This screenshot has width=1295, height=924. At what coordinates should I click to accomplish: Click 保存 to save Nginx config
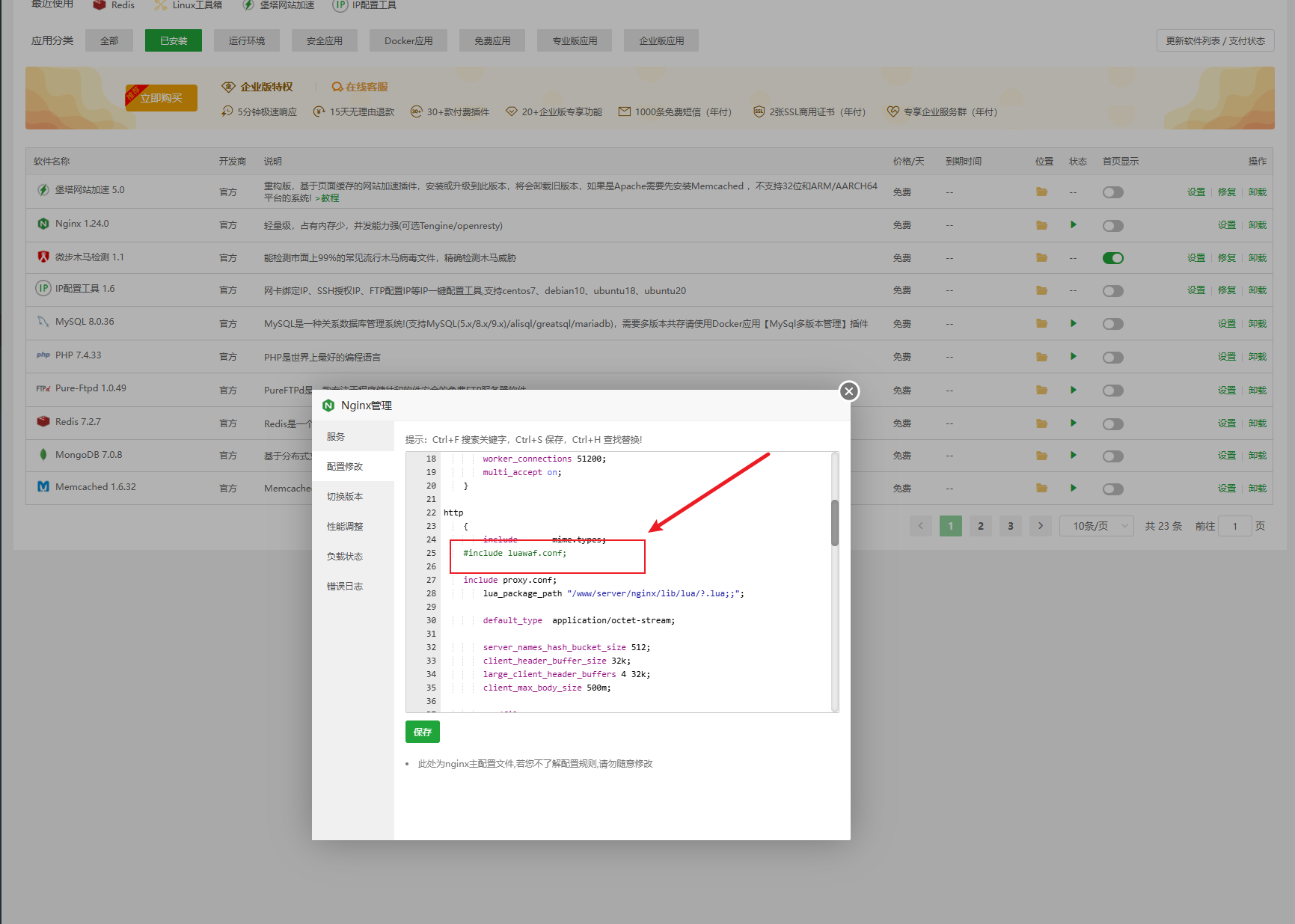[x=423, y=732]
